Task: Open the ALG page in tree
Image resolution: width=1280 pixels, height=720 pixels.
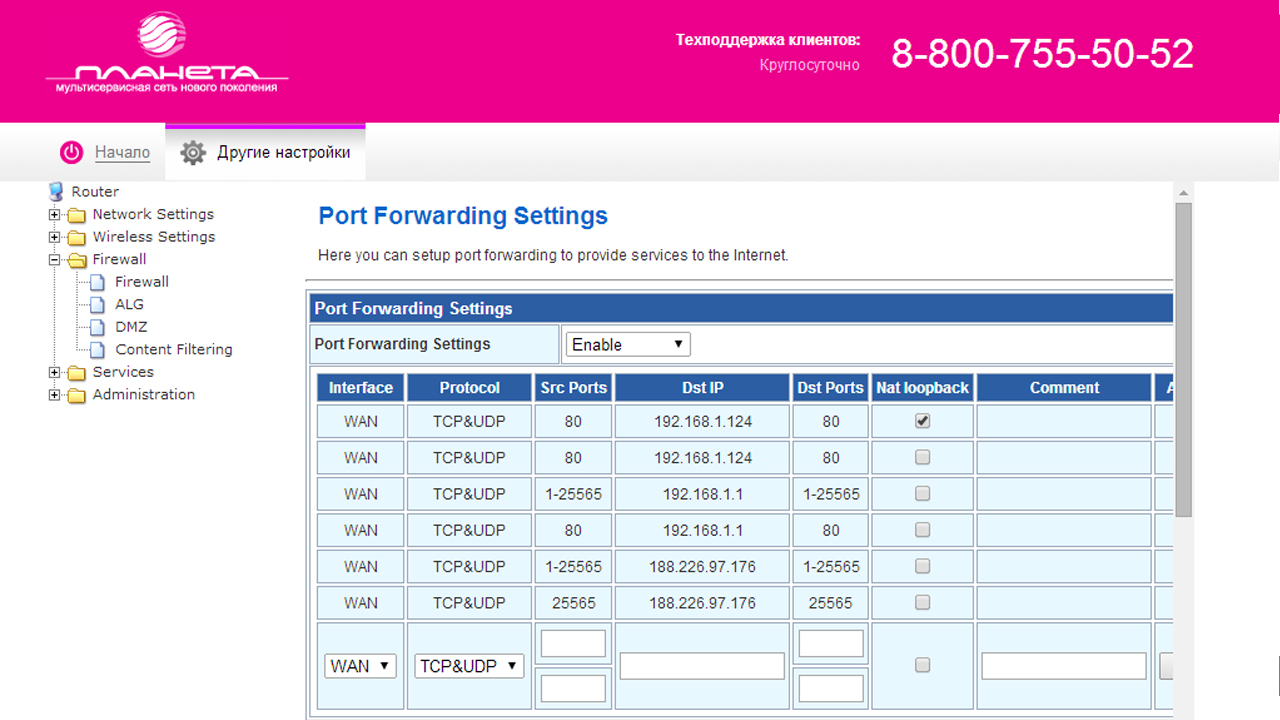Action: (x=129, y=304)
